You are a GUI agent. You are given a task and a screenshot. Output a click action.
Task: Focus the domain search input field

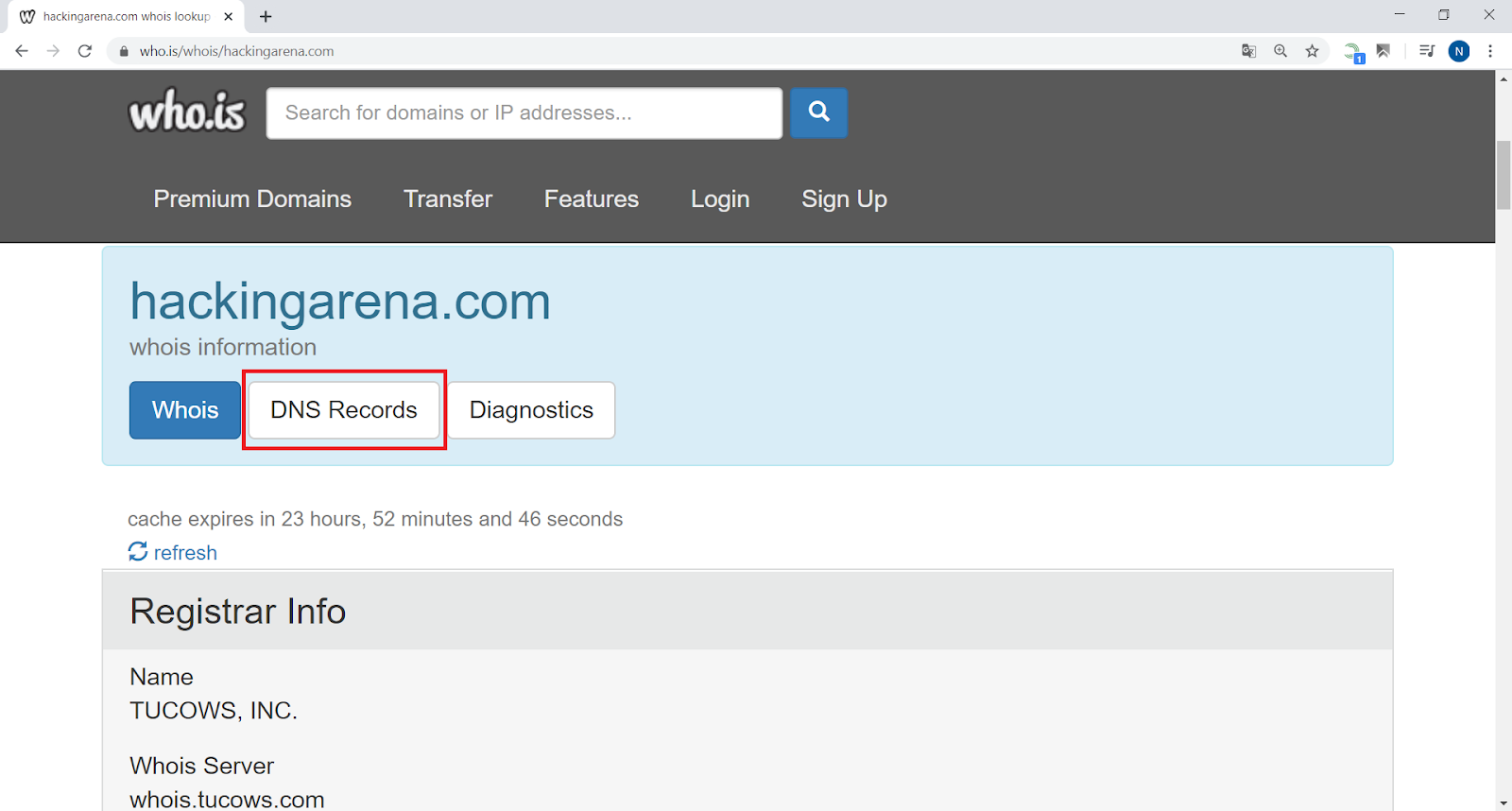pos(524,113)
